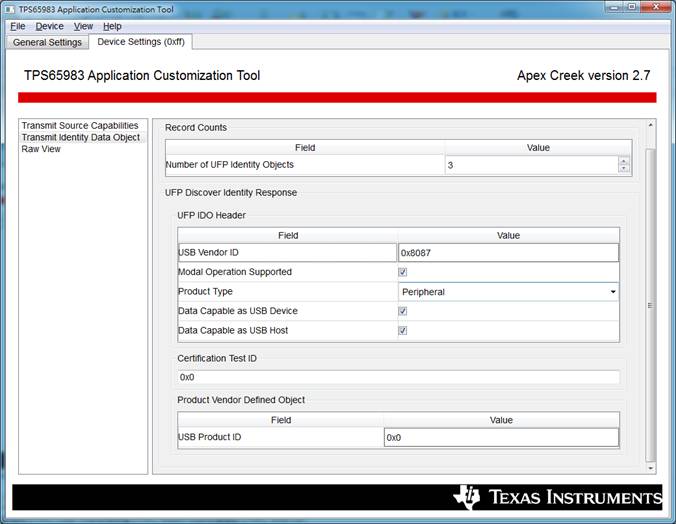Screen dimensions: 676x524
Task: Open the View menu
Action: point(83,26)
